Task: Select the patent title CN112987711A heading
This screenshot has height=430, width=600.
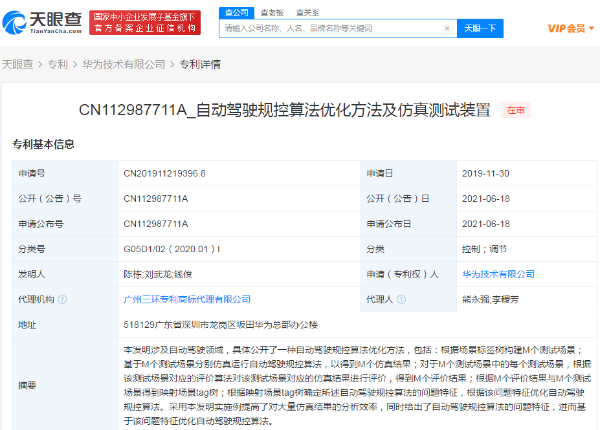Action: [x=284, y=110]
